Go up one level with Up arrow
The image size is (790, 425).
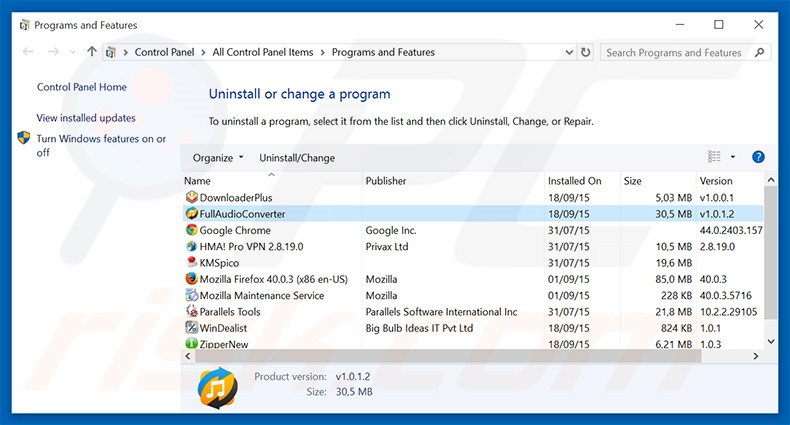coord(91,51)
